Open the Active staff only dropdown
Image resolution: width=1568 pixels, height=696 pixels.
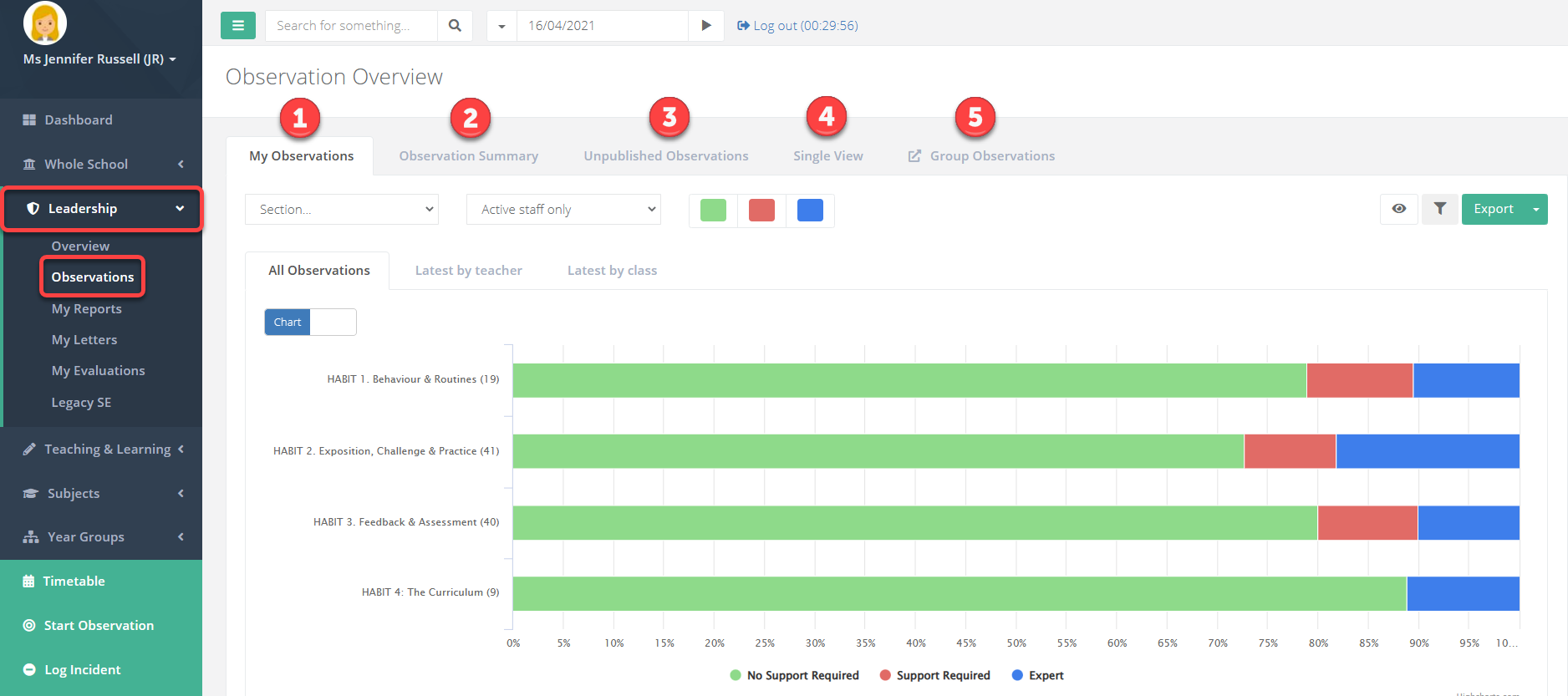point(563,210)
